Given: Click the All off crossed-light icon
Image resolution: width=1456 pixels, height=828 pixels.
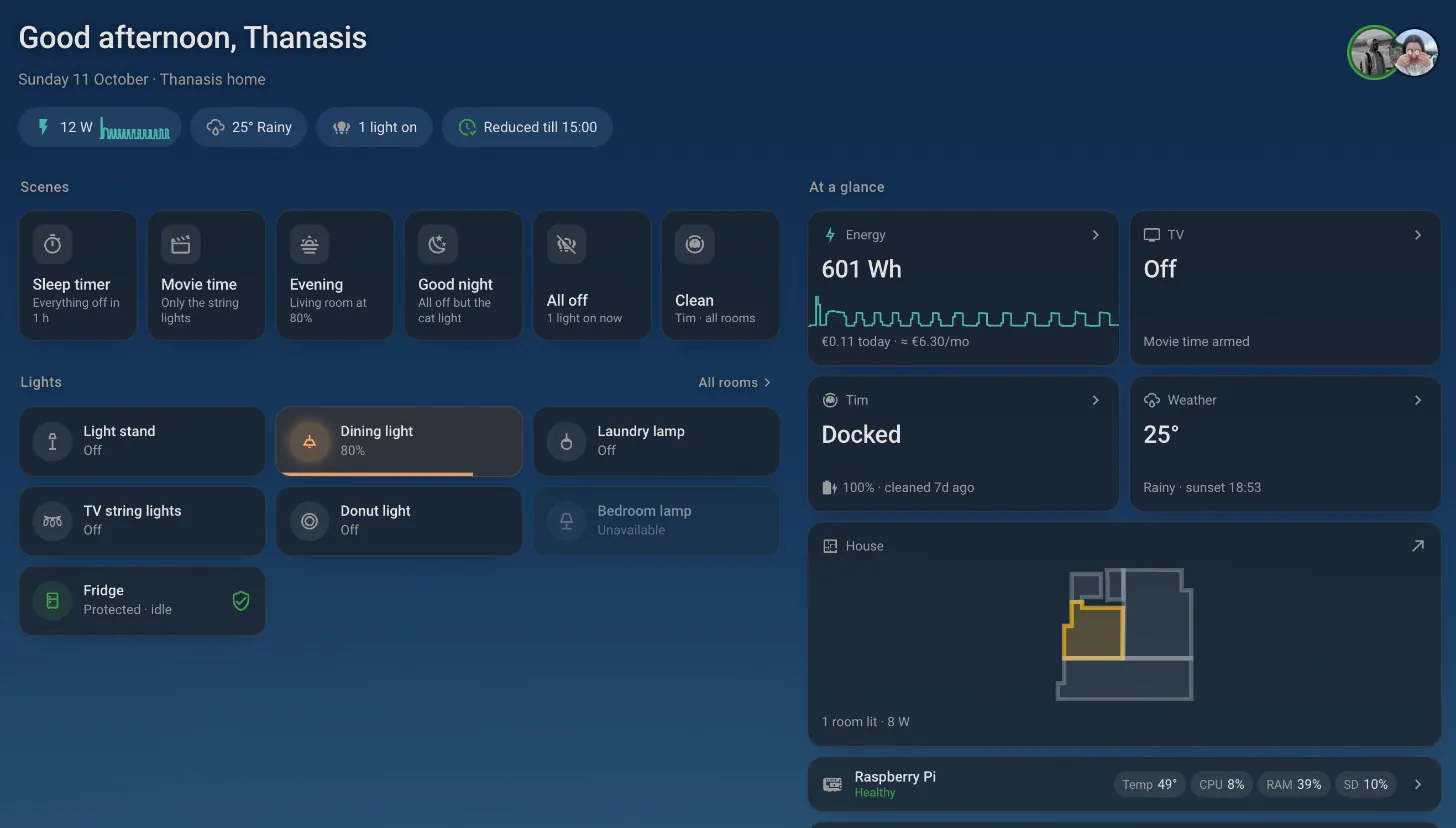Looking at the screenshot, I should point(566,244).
